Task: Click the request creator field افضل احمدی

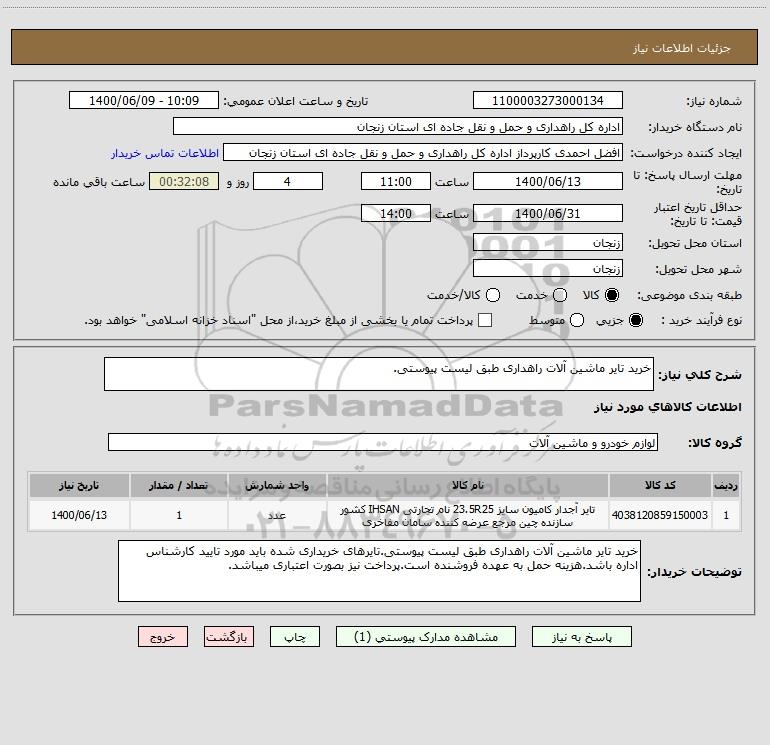Action: click(423, 153)
